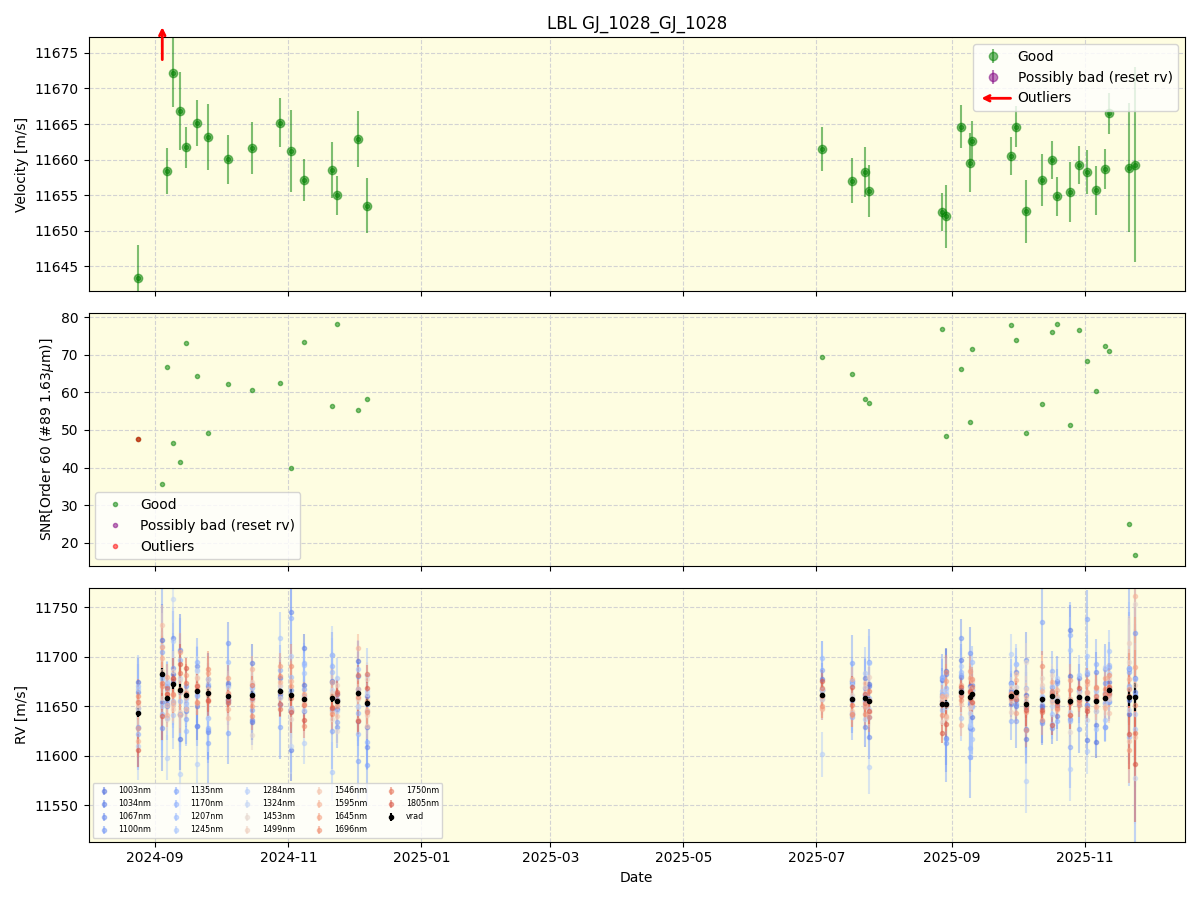Click the 2024-09 date tick label
The width and height of the screenshot is (1200, 900).
pyautogui.click(x=155, y=857)
